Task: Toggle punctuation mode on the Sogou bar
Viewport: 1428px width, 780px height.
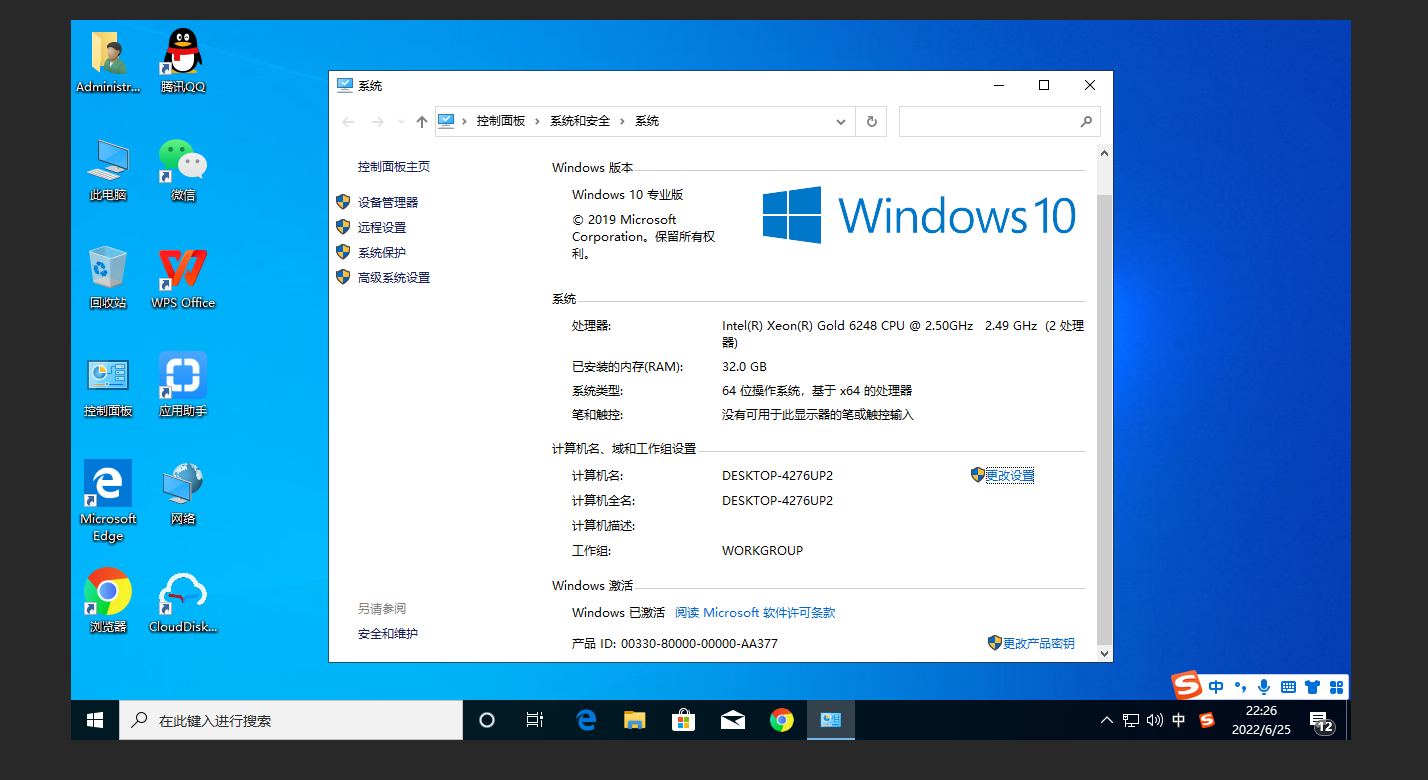Action: pyautogui.click(x=1240, y=687)
